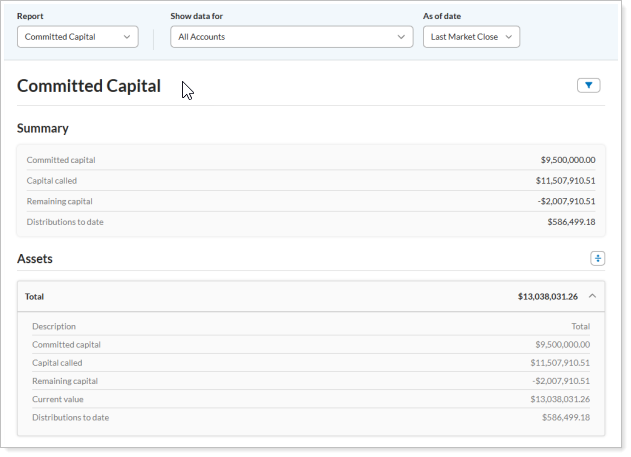Open the filter button beside the Committed Capital title
The width and height of the screenshot is (631, 457).
click(x=588, y=86)
